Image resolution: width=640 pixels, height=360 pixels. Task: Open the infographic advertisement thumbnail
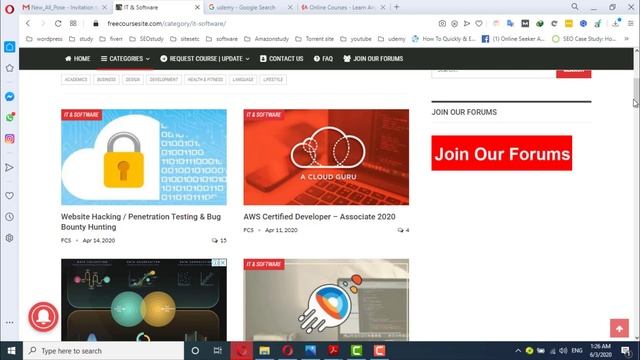(x=144, y=300)
